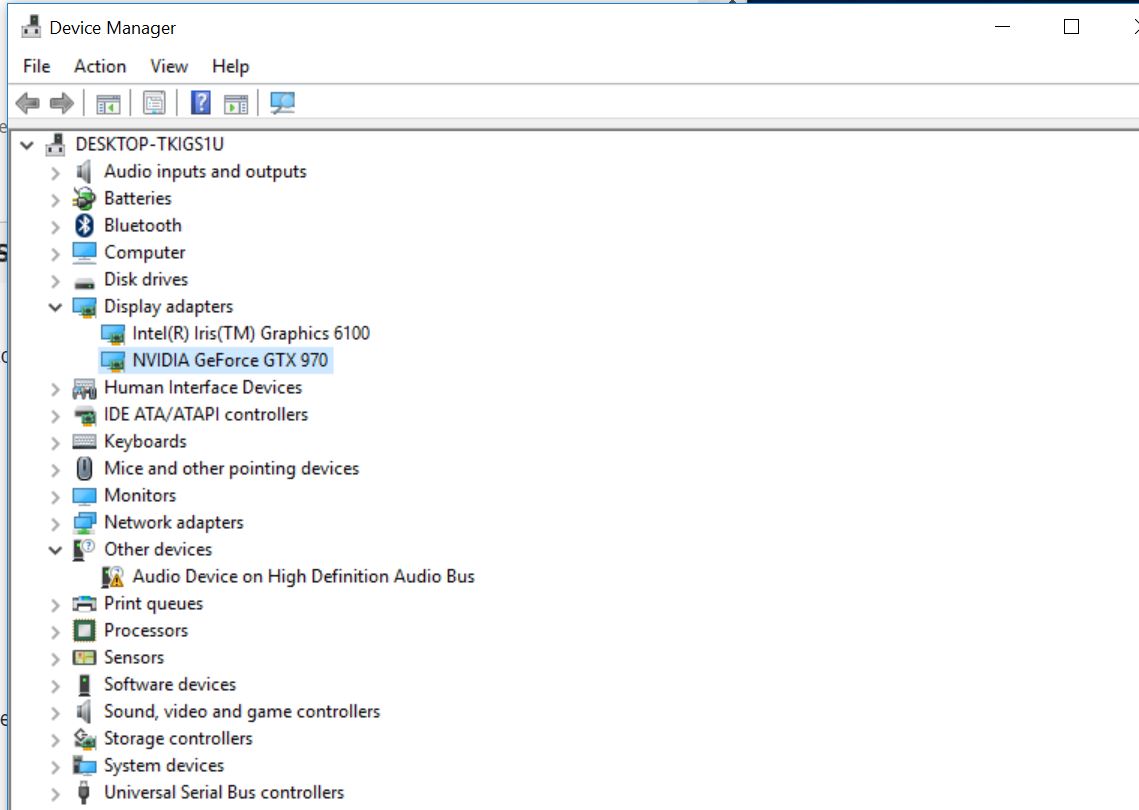Click Scan for hardware changes icon
This screenshot has height=810, width=1139.
point(283,103)
